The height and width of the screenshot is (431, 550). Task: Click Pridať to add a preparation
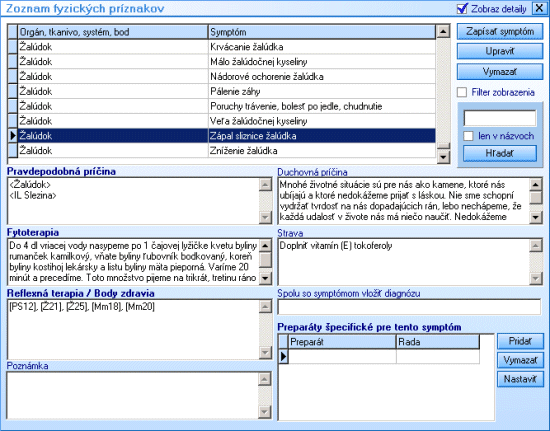(x=520, y=341)
